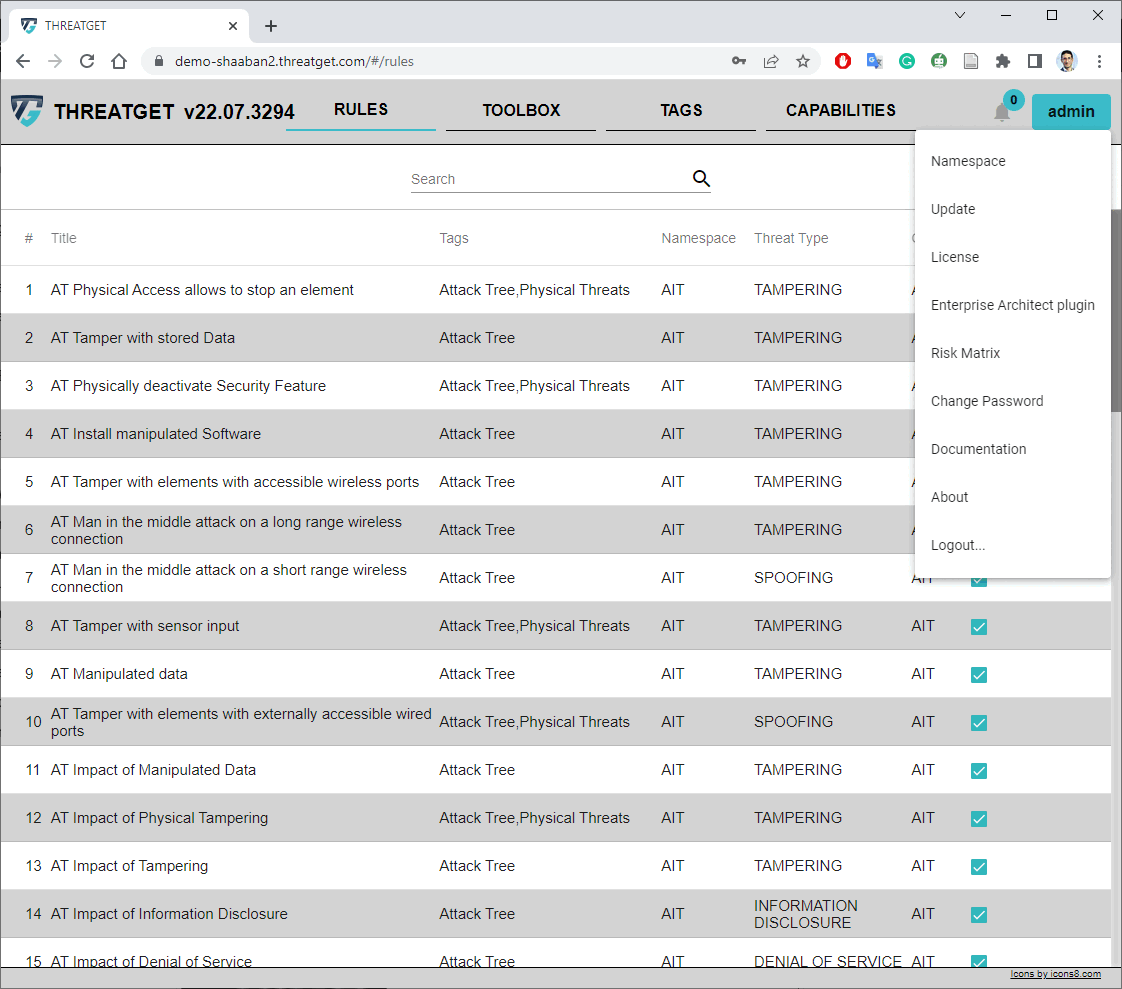Open the Grammarly extension icon
The image size is (1122, 989).
[907, 61]
